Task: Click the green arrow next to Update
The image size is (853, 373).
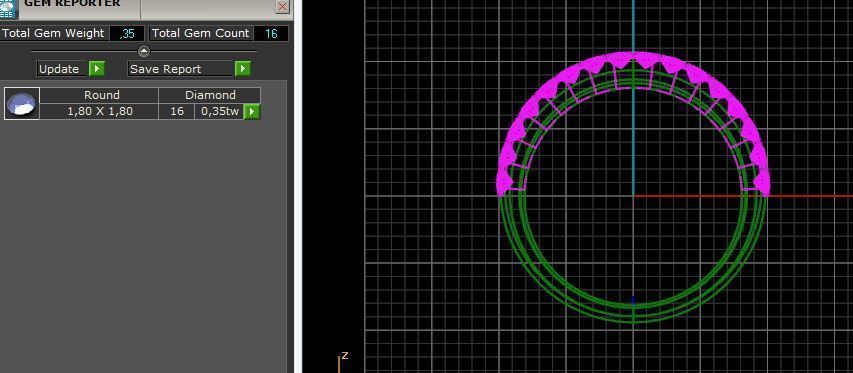Action: tap(97, 69)
